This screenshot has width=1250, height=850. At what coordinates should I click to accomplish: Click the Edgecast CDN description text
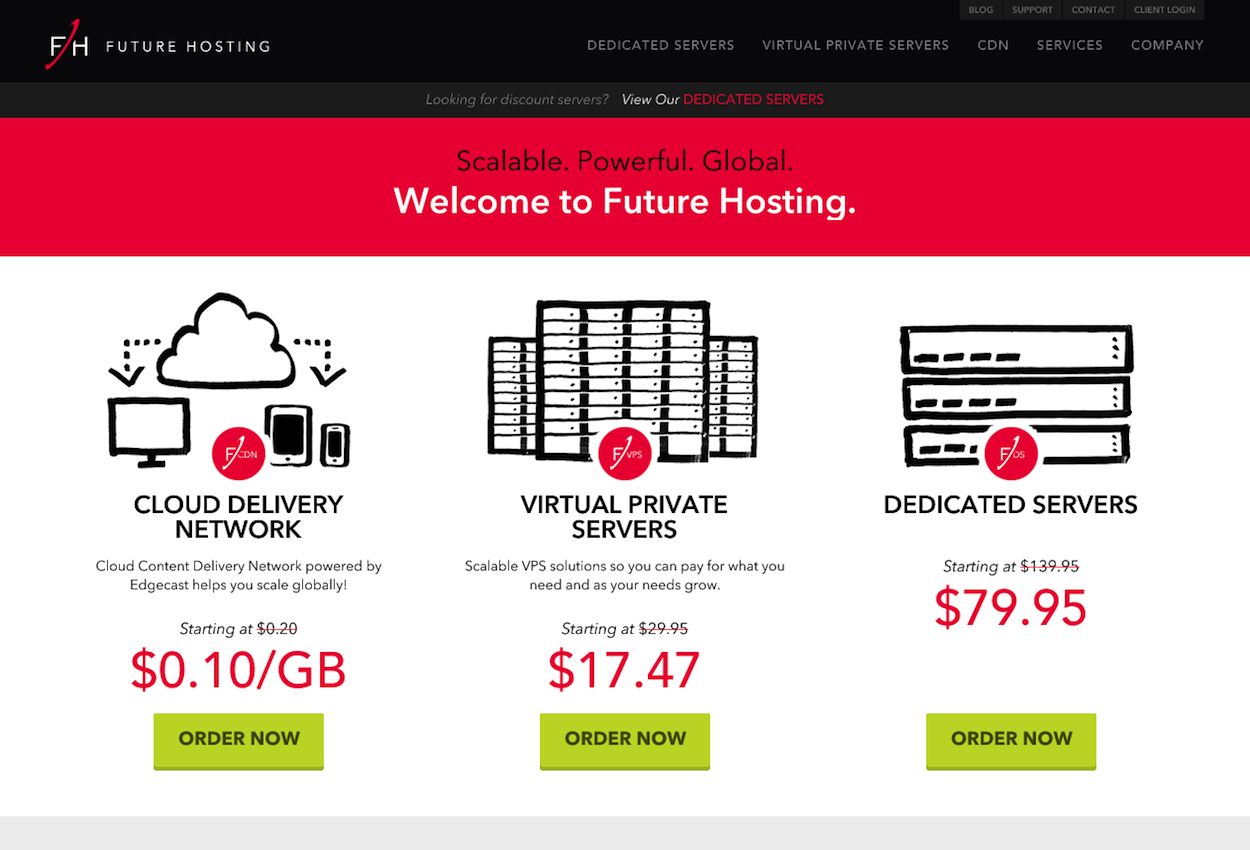(238, 575)
